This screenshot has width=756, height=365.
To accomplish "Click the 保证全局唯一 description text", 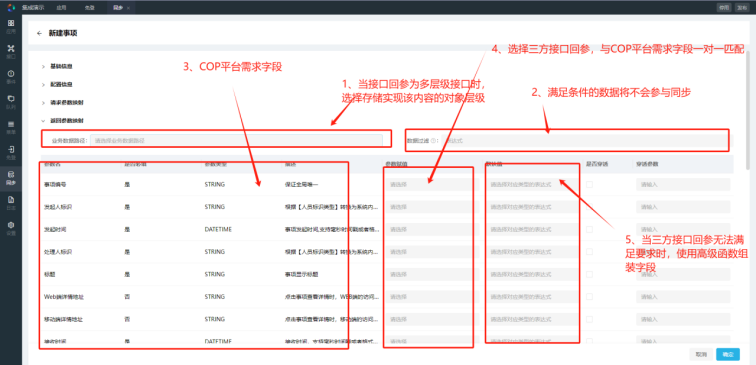I will pyautogui.click(x=301, y=184).
